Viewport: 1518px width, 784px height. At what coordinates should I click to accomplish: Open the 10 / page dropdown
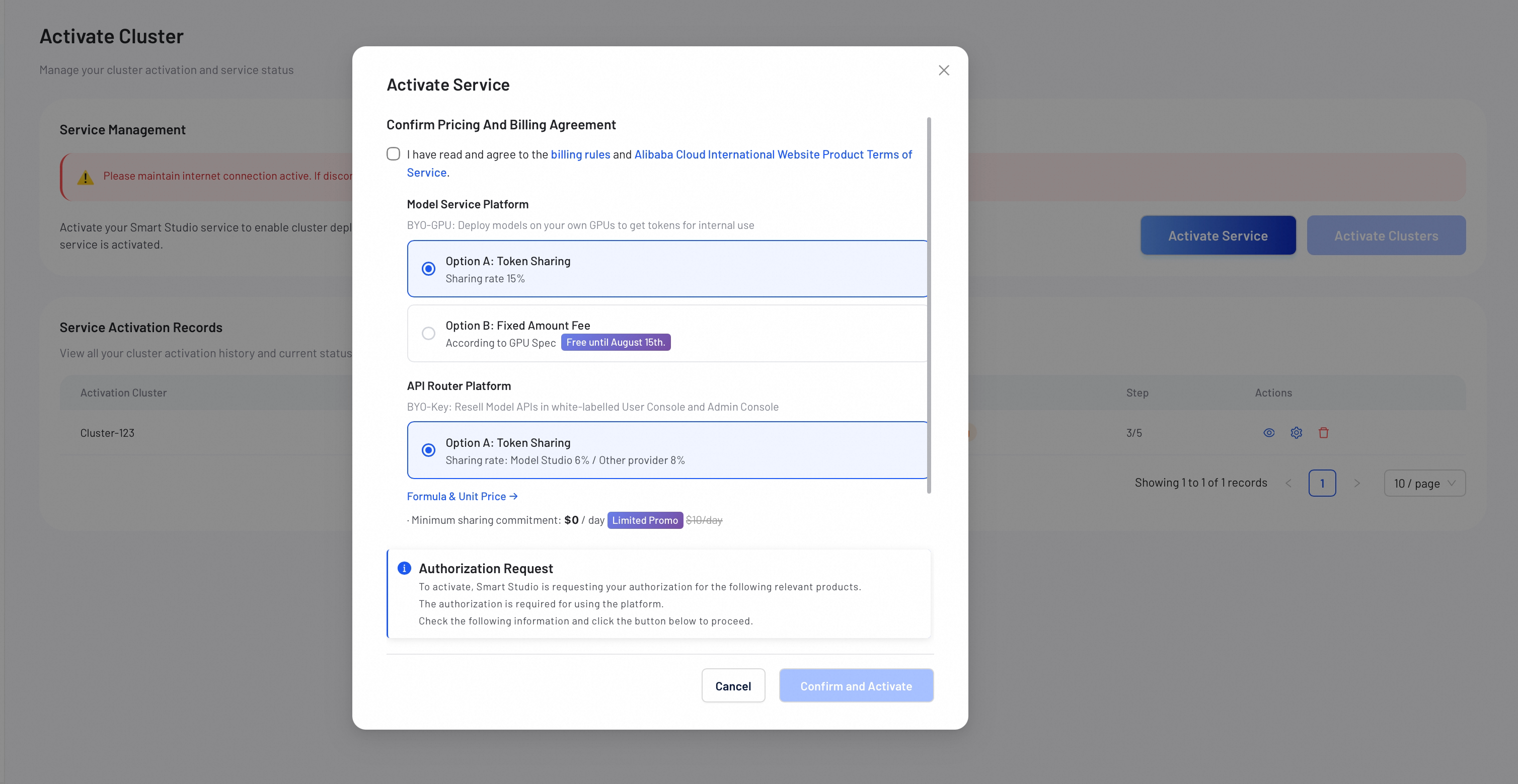click(x=1424, y=483)
